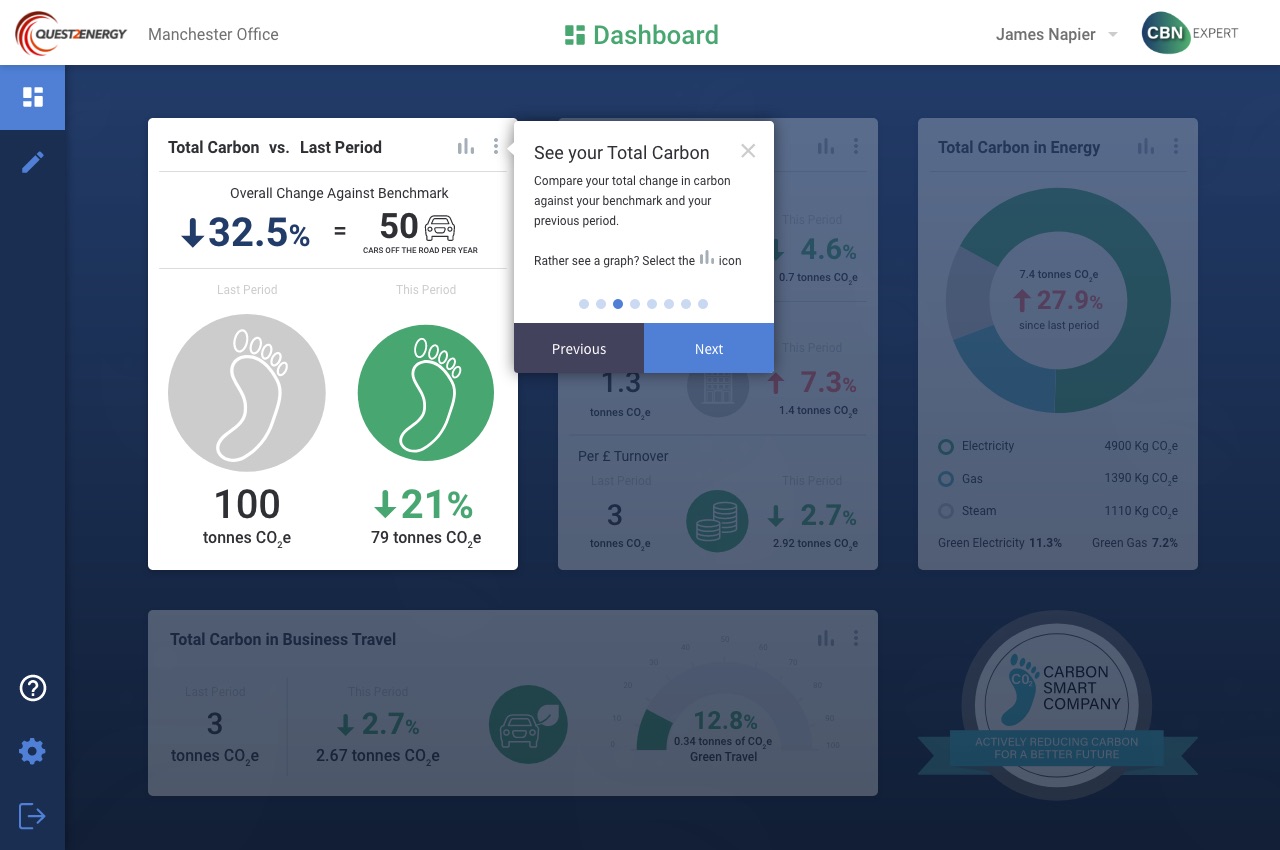Select the Electricity legend radio button

946,446
